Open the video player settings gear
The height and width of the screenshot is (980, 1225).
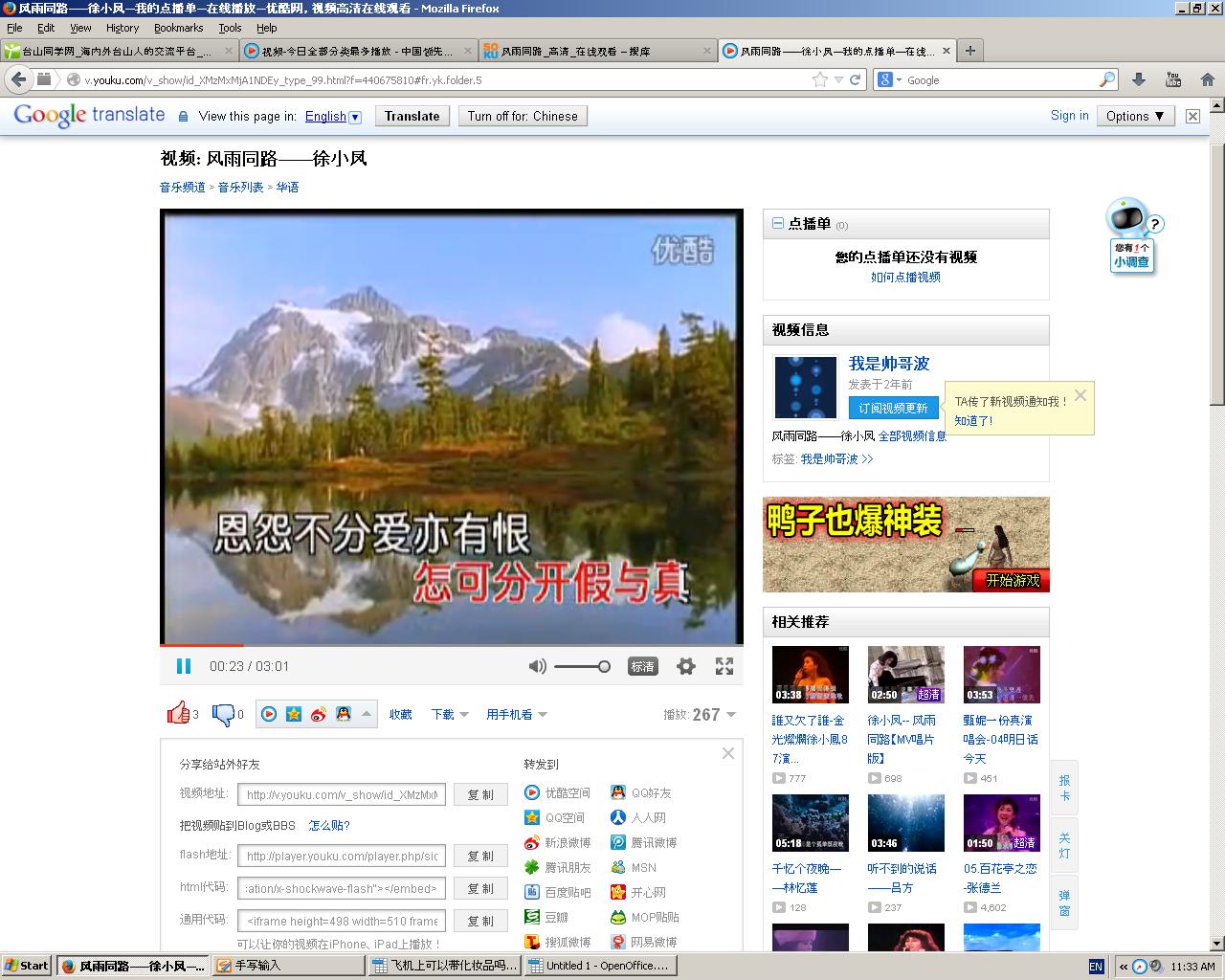686,666
